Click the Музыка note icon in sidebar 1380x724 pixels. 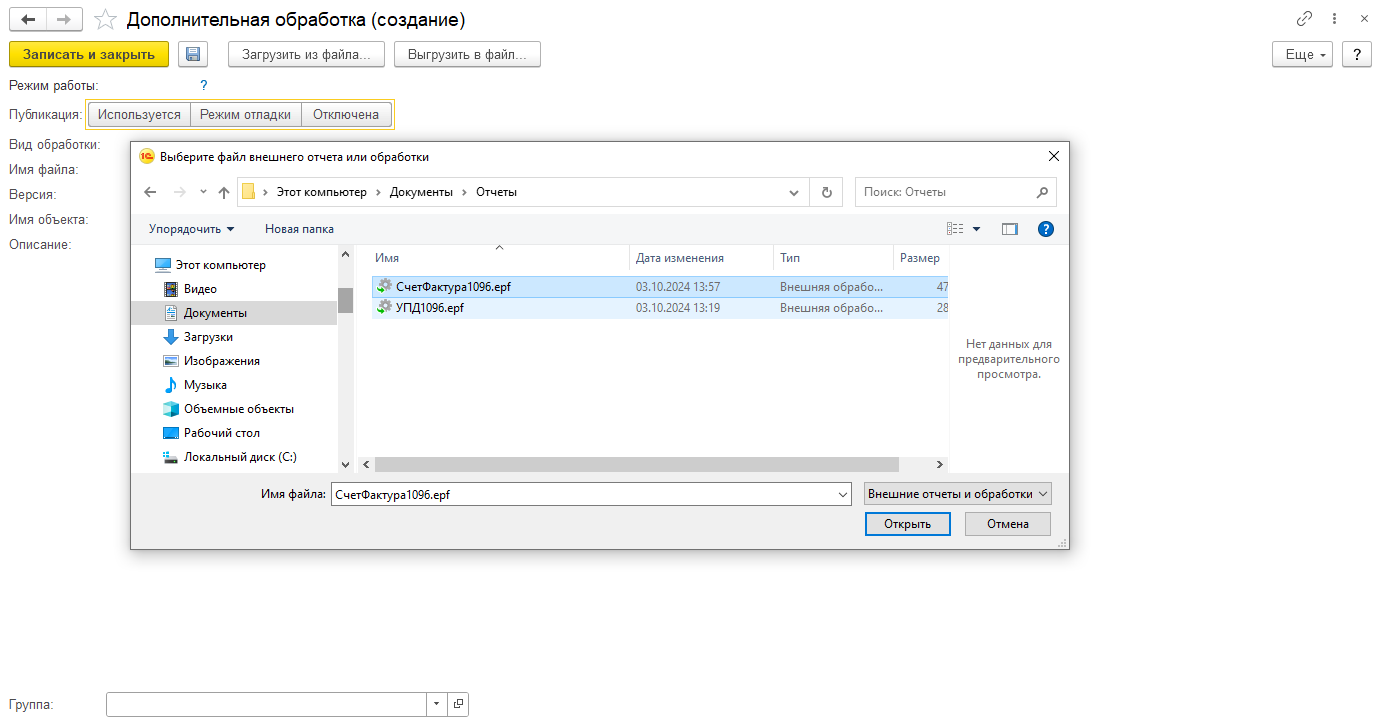point(170,385)
